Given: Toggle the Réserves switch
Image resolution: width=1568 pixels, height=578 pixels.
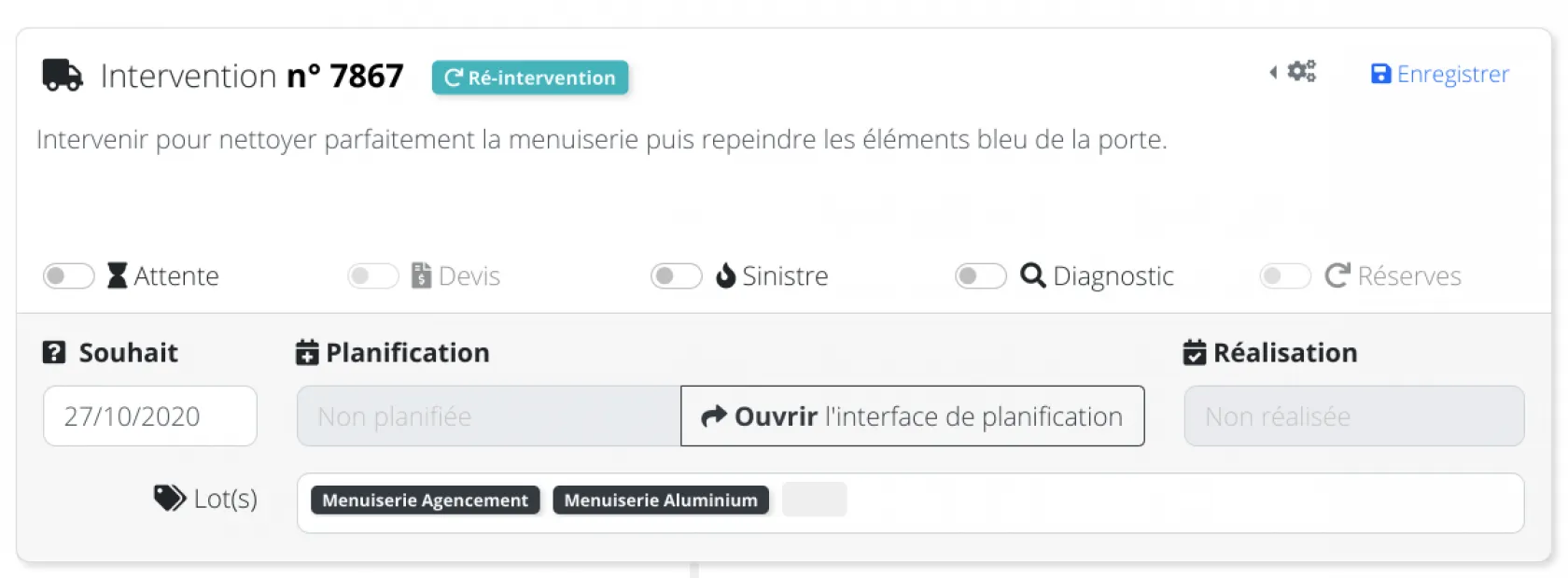Looking at the screenshot, I should pos(1284,276).
